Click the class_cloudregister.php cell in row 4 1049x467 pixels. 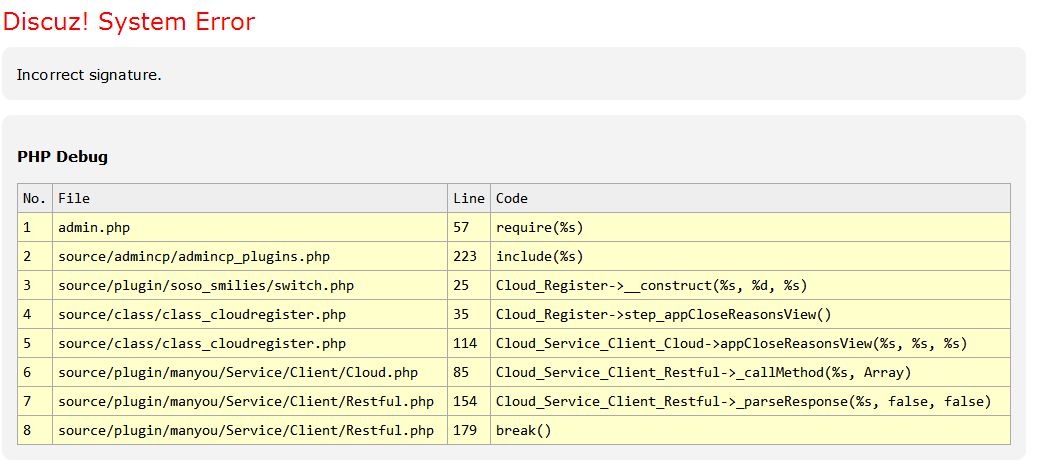coord(250,314)
